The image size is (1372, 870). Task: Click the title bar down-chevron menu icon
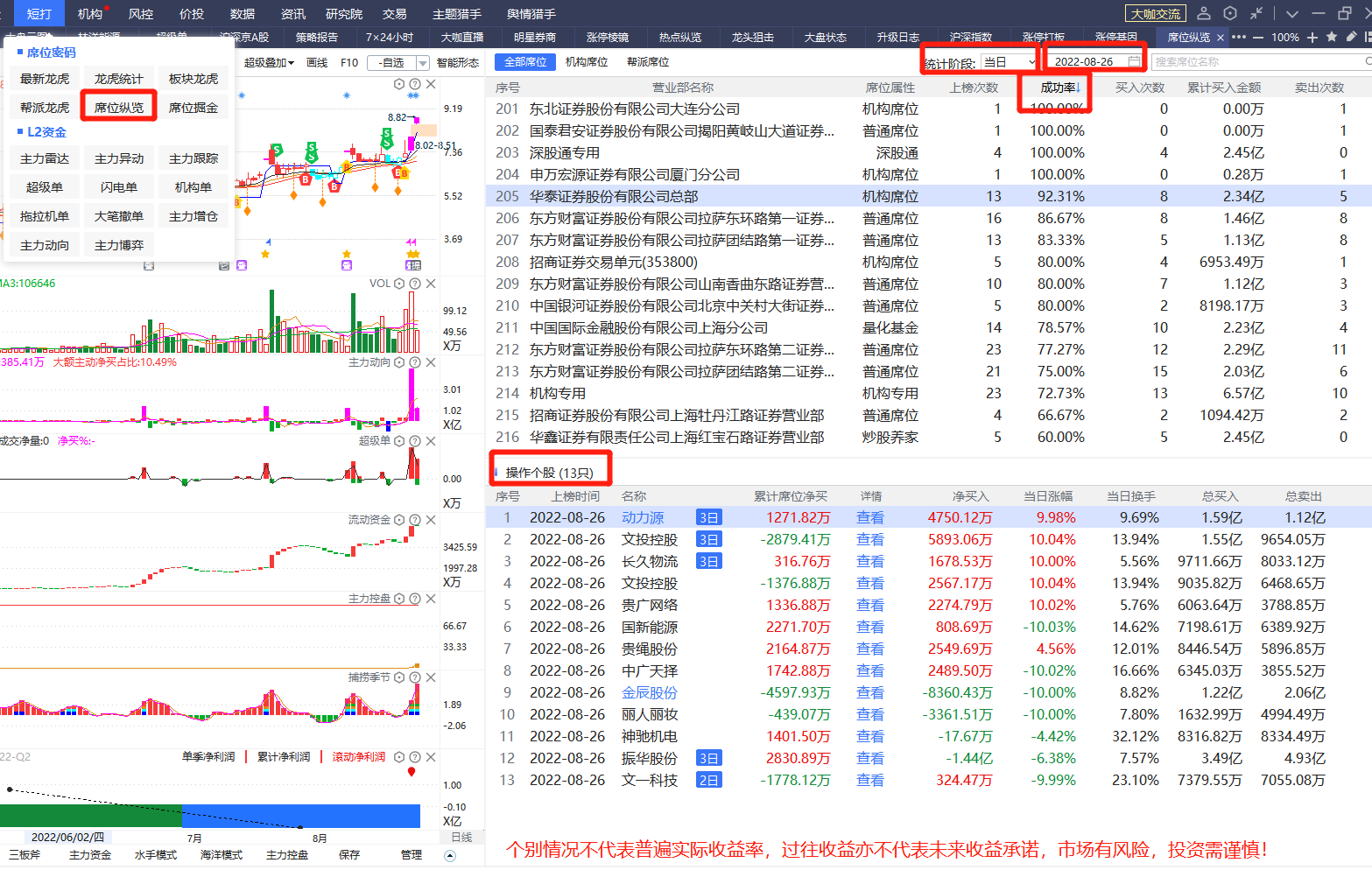coord(1291,13)
